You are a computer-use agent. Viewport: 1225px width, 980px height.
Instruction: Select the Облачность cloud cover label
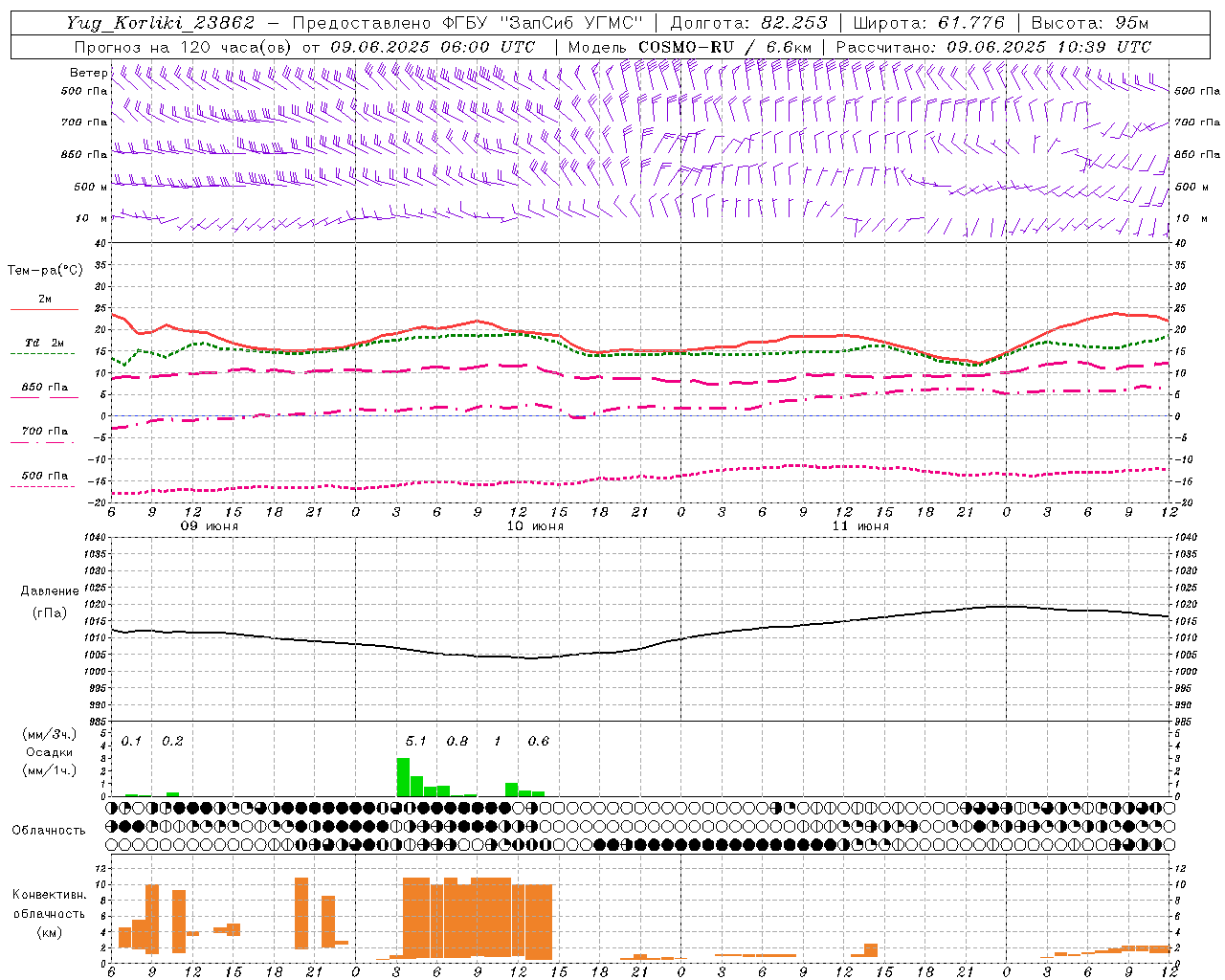[49, 830]
